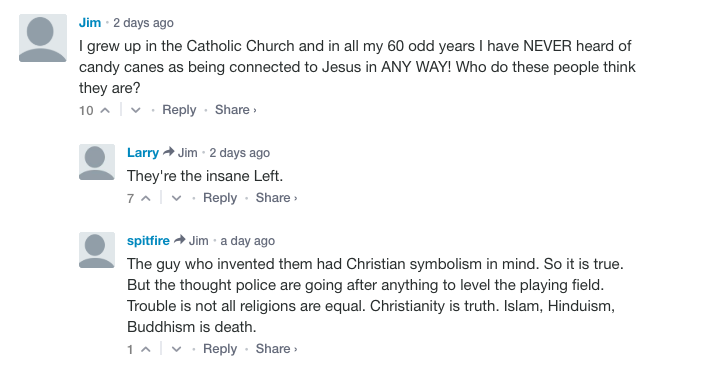704x374 pixels.
Task: Open Share options on spitfire's comment
Action: click(x=277, y=348)
